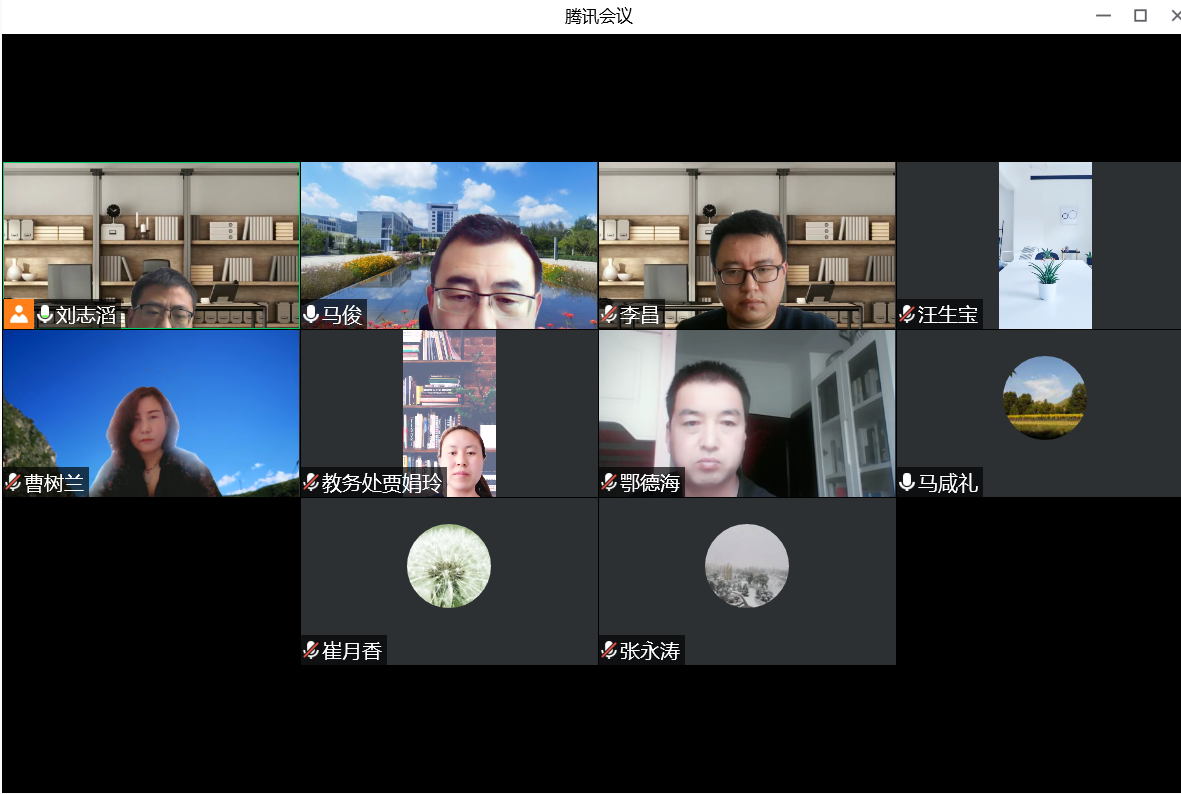Select 教务处贾娟玲's video tile with bookshelf
The image size is (1181, 794).
click(x=449, y=414)
